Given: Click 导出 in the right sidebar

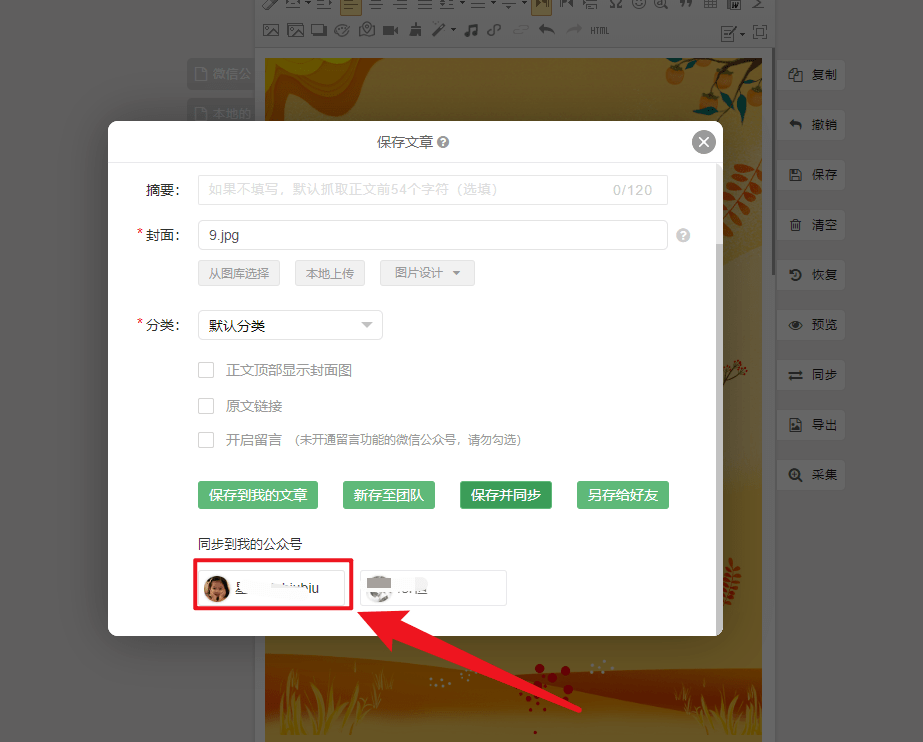Looking at the screenshot, I should click(x=811, y=425).
